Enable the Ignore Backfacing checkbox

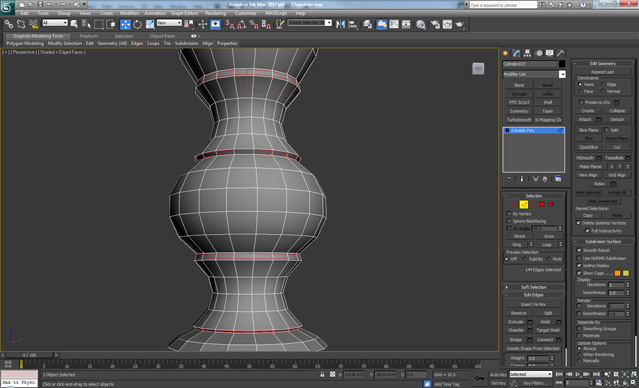(x=509, y=221)
